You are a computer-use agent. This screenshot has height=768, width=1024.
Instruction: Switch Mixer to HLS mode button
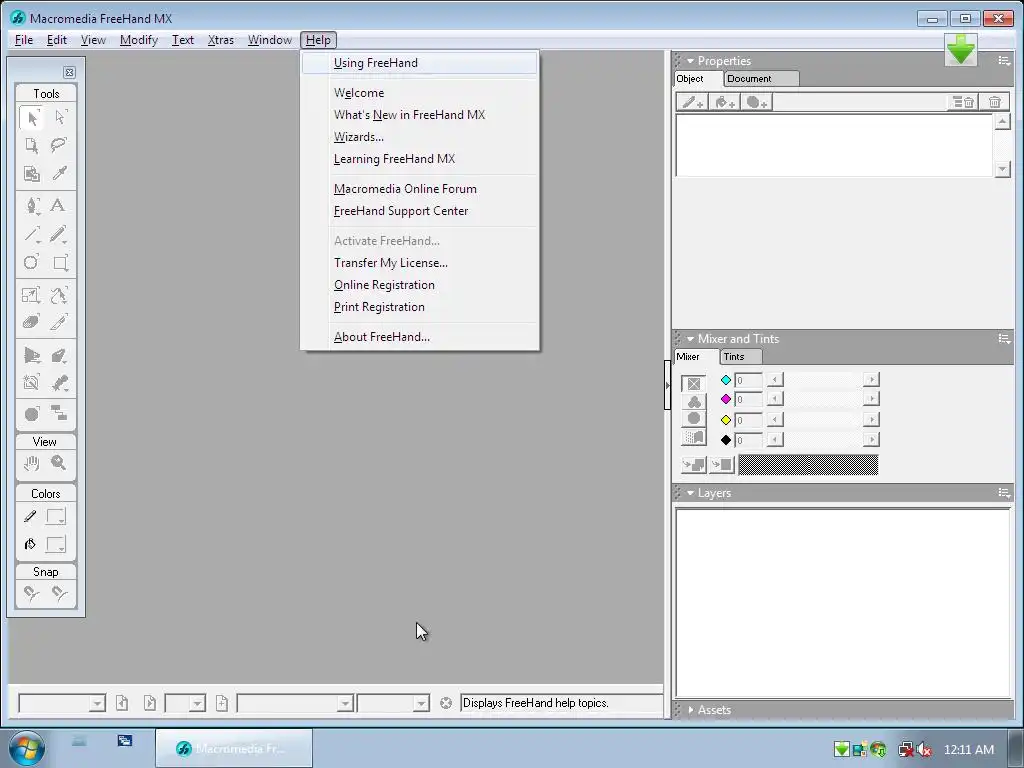[694, 419]
